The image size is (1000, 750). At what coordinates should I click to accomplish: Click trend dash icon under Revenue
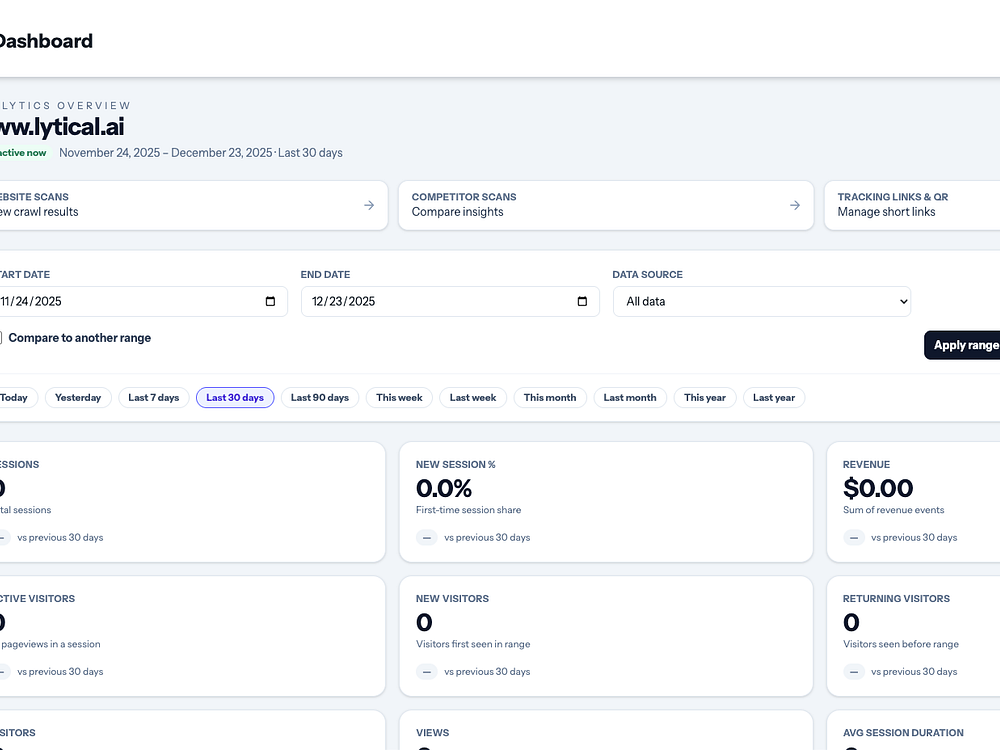[x=854, y=537]
